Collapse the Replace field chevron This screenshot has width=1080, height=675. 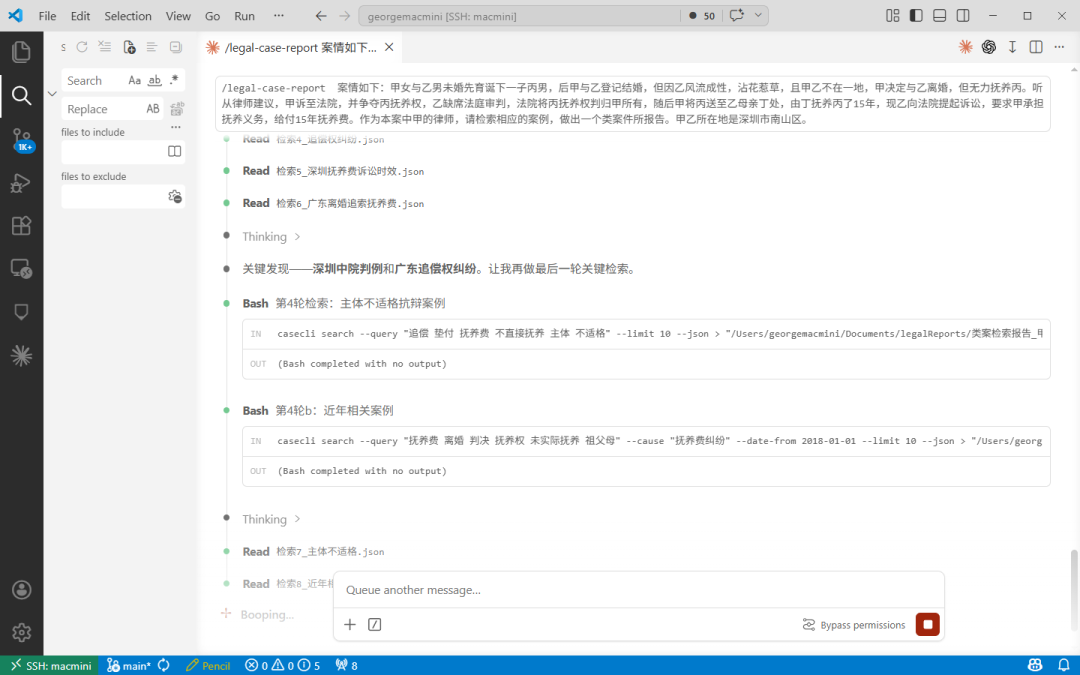coord(52,94)
